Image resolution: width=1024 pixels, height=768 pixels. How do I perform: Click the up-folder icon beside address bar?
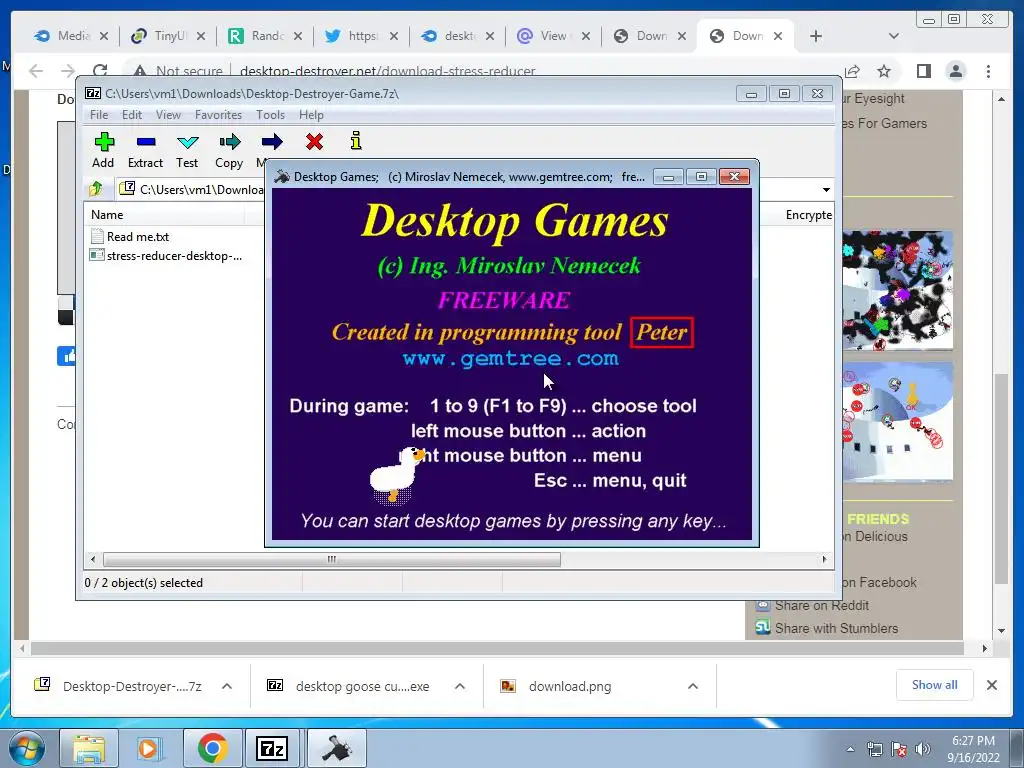(96, 189)
